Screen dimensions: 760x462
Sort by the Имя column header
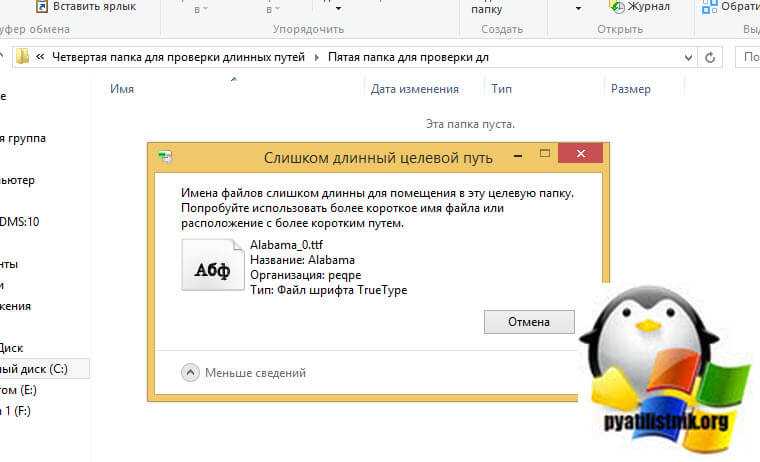click(122, 89)
